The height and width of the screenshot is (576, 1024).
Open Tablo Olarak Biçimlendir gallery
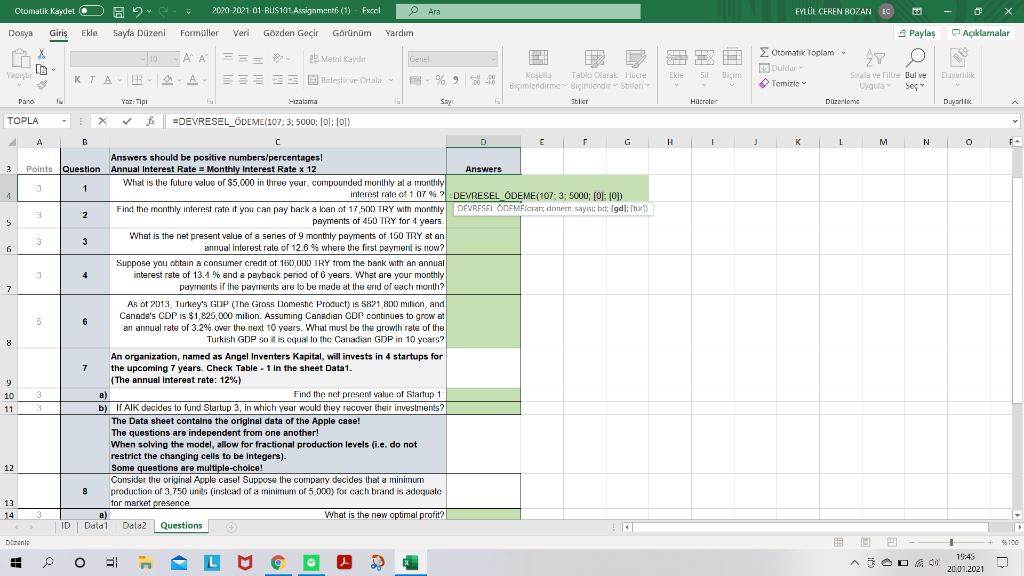tap(594, 69)
